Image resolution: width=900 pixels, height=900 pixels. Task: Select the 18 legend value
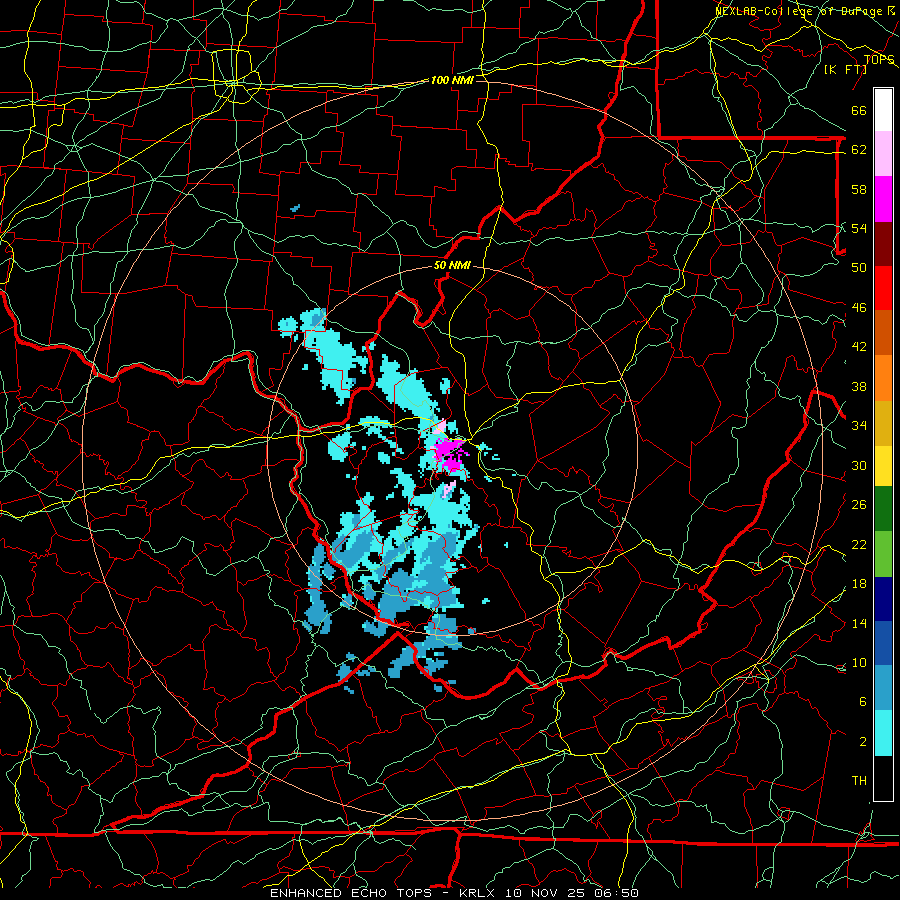[859, 584]
